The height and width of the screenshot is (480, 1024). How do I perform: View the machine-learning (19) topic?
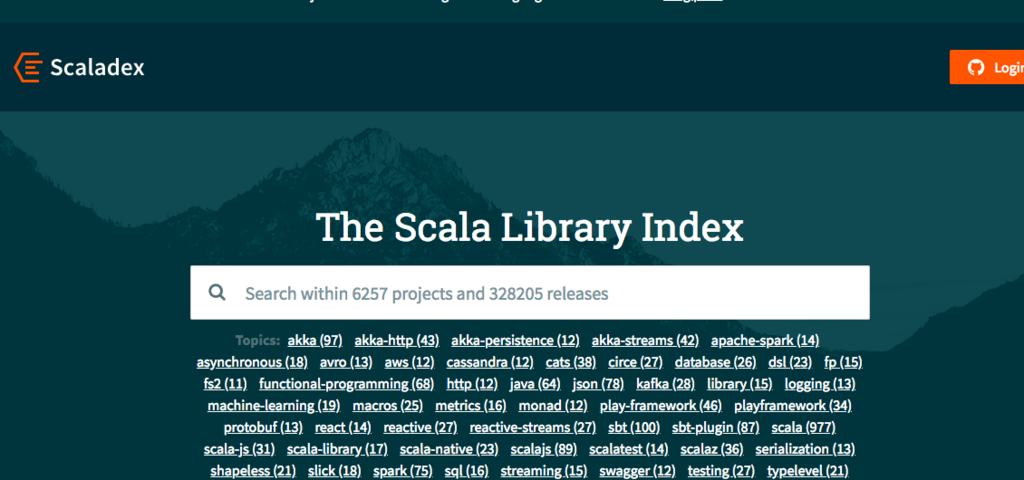tap(274, 406)
